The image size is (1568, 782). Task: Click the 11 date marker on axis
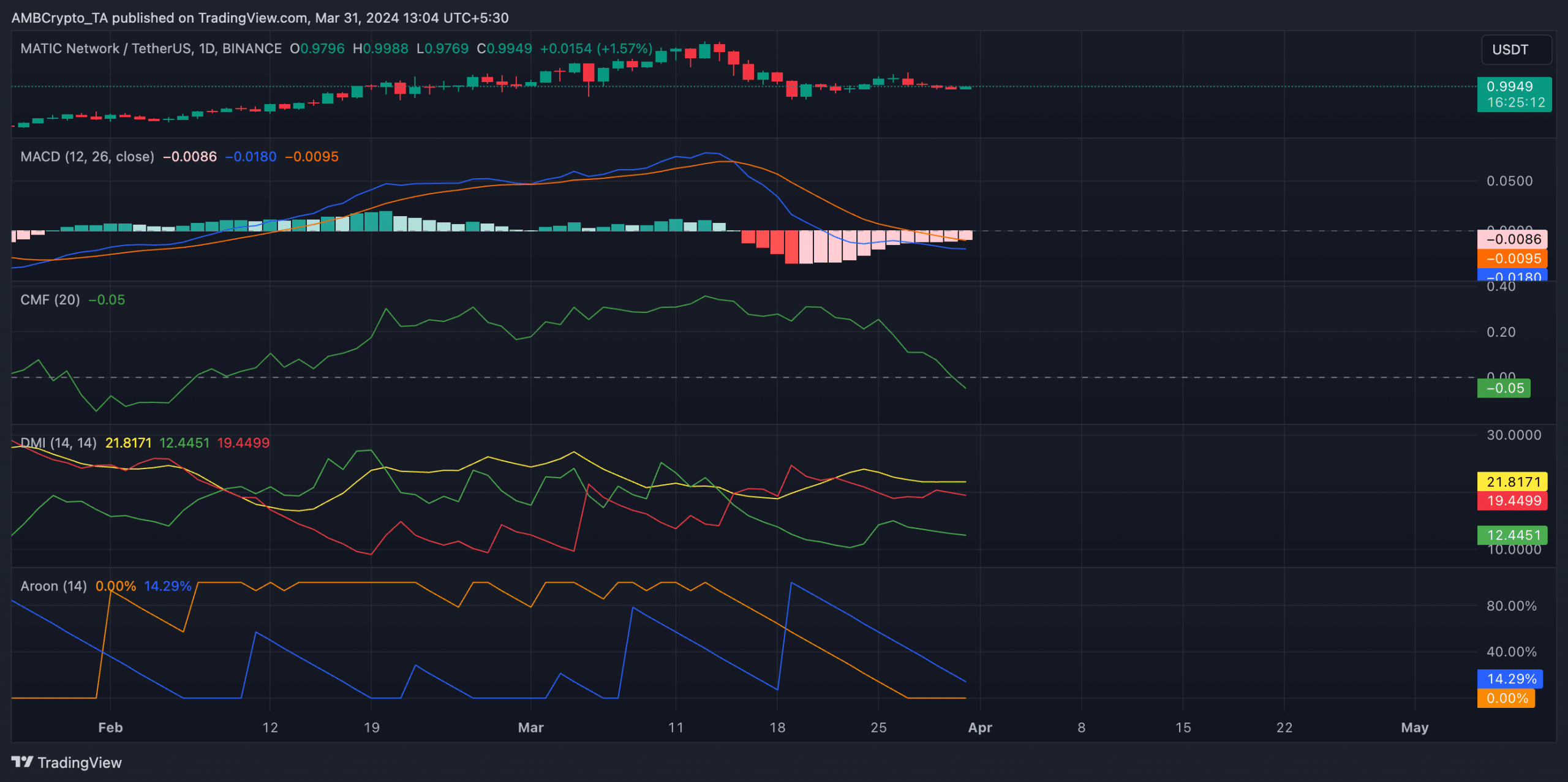tap(675, 727)
